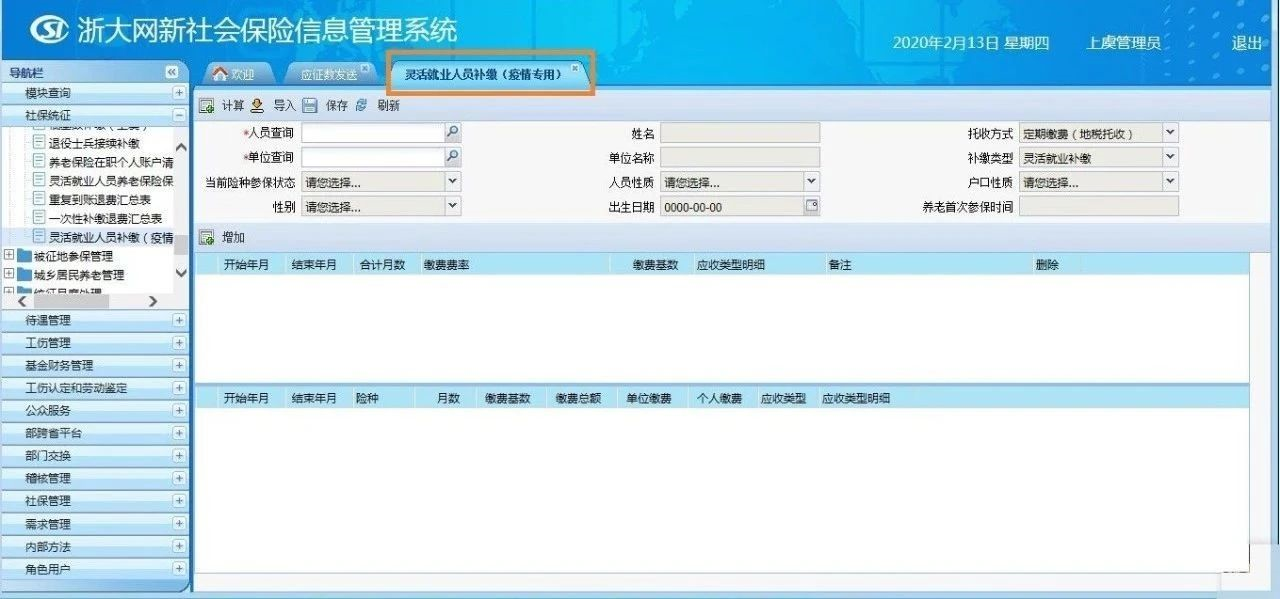Expand the 基金财务管理 section
Viewport: 1280px width, 599px height.
pos(179,365)
